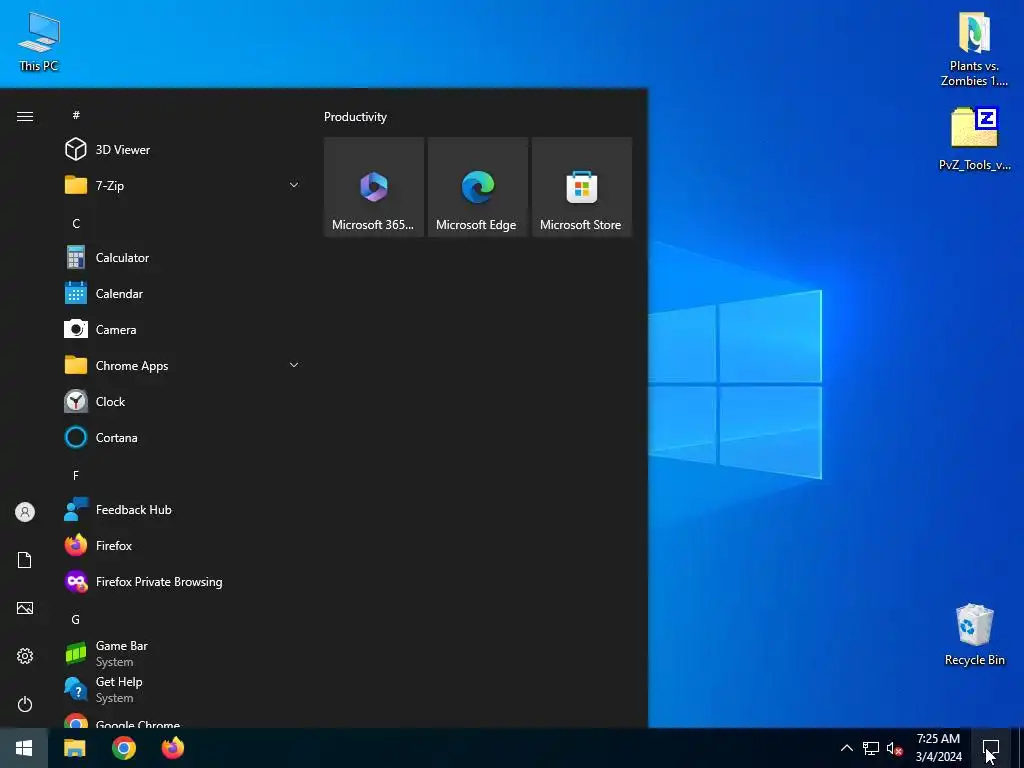The height and width of the screenshot is (768, 1024).
Task: Click the muted volume tray icon
Action: pos(894,748)
